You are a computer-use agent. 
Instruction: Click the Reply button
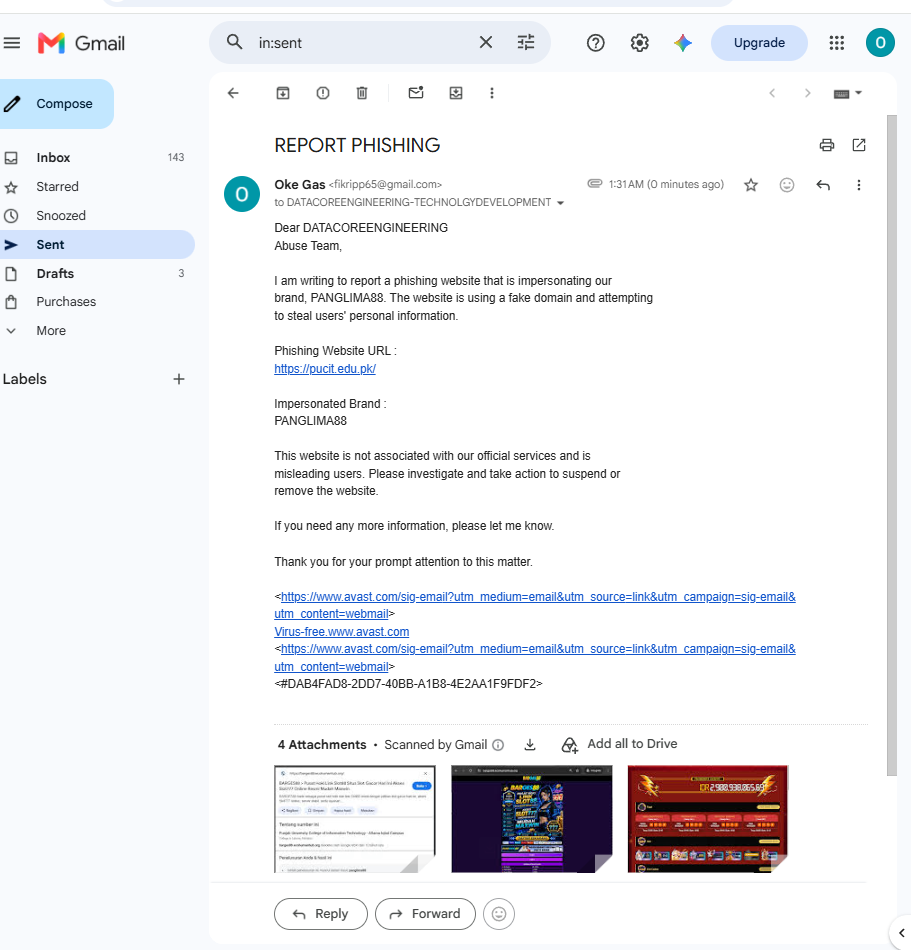point(320,914)
